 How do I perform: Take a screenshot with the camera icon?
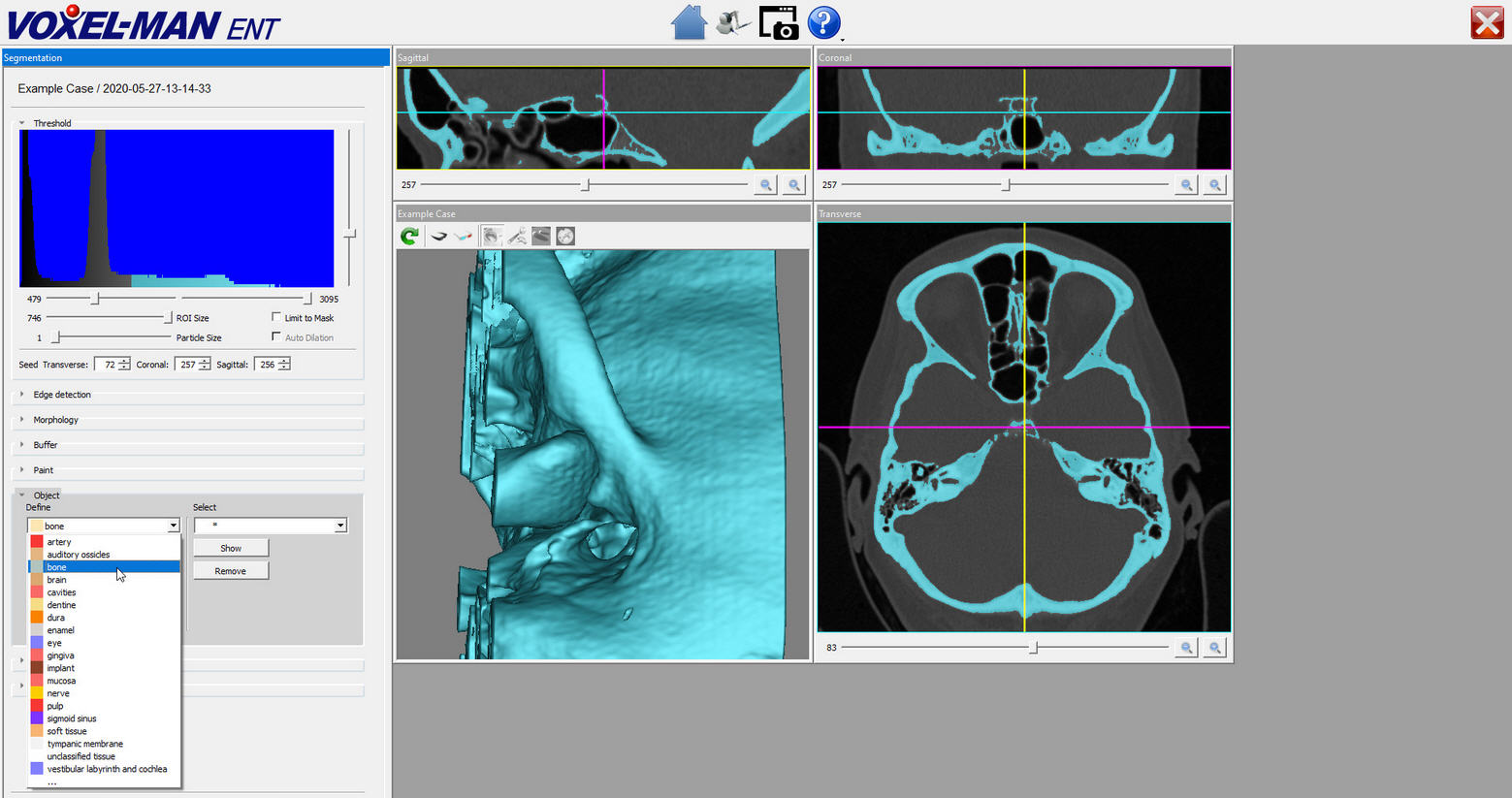tap(778, 22)
